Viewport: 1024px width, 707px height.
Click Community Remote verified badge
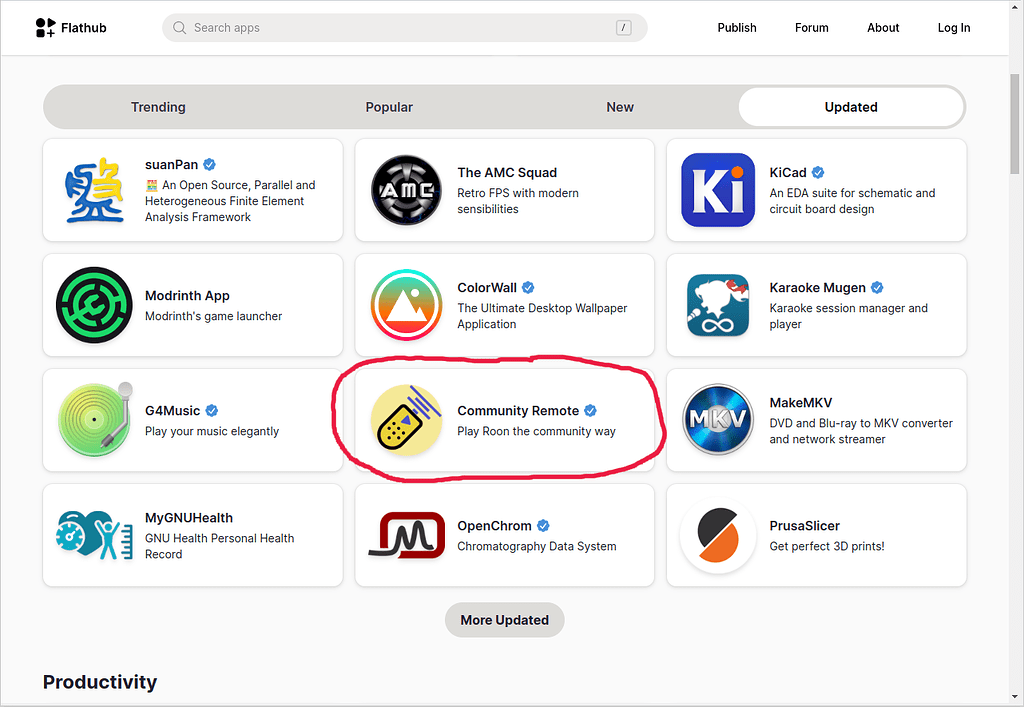590,411
